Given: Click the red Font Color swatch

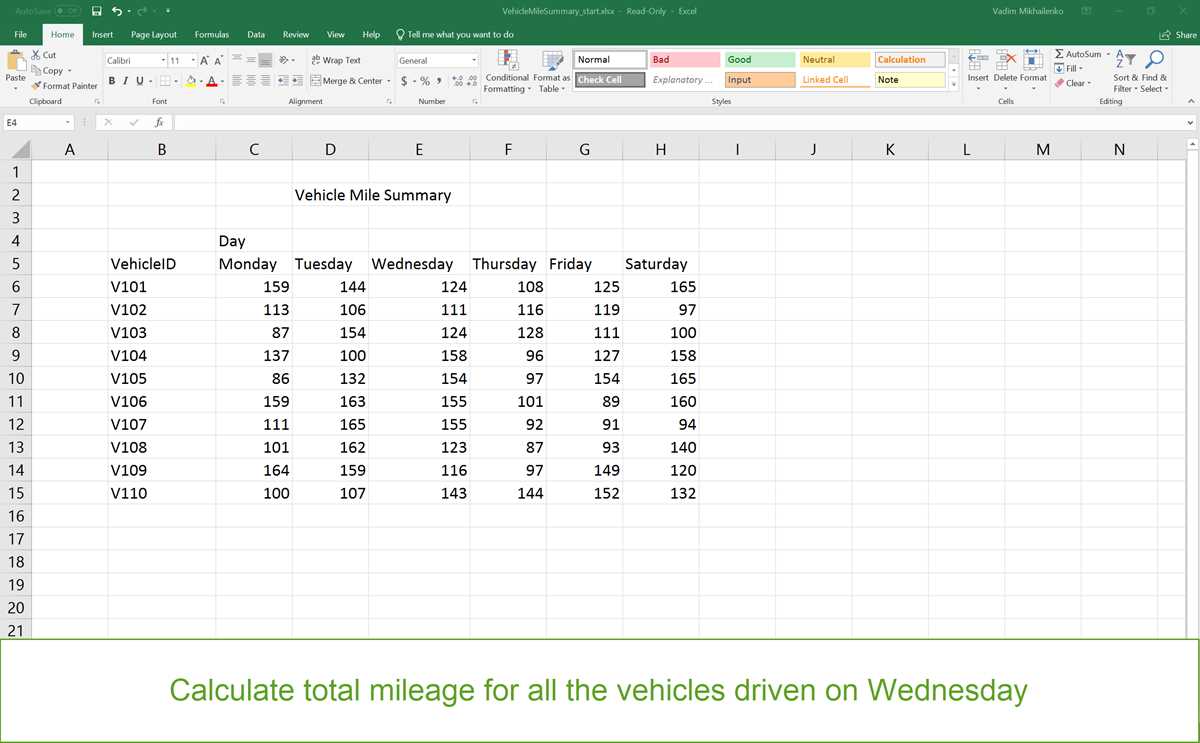Looking at the screenshot, I should 213,81.
